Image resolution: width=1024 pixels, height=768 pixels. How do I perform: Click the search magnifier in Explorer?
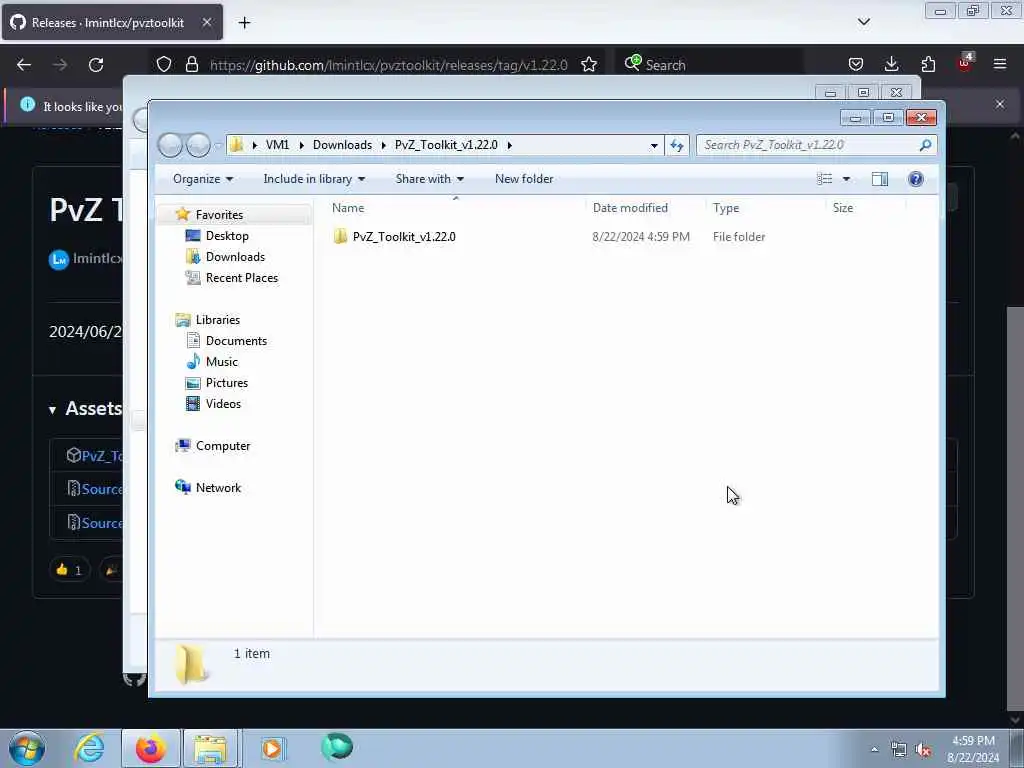[925, 145]
